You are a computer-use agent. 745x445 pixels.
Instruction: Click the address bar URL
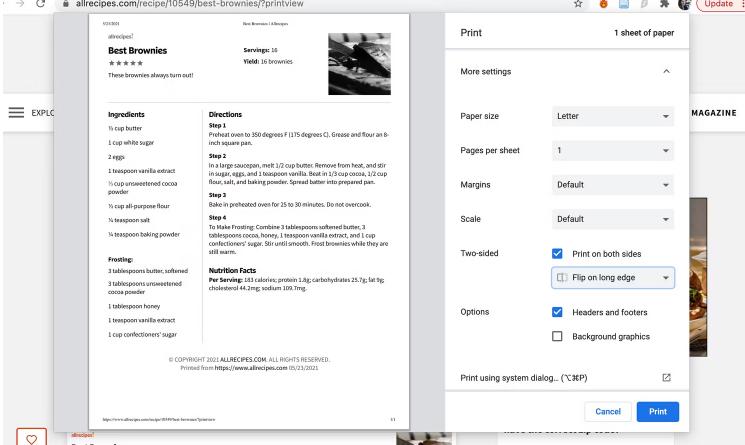(190, 4)
